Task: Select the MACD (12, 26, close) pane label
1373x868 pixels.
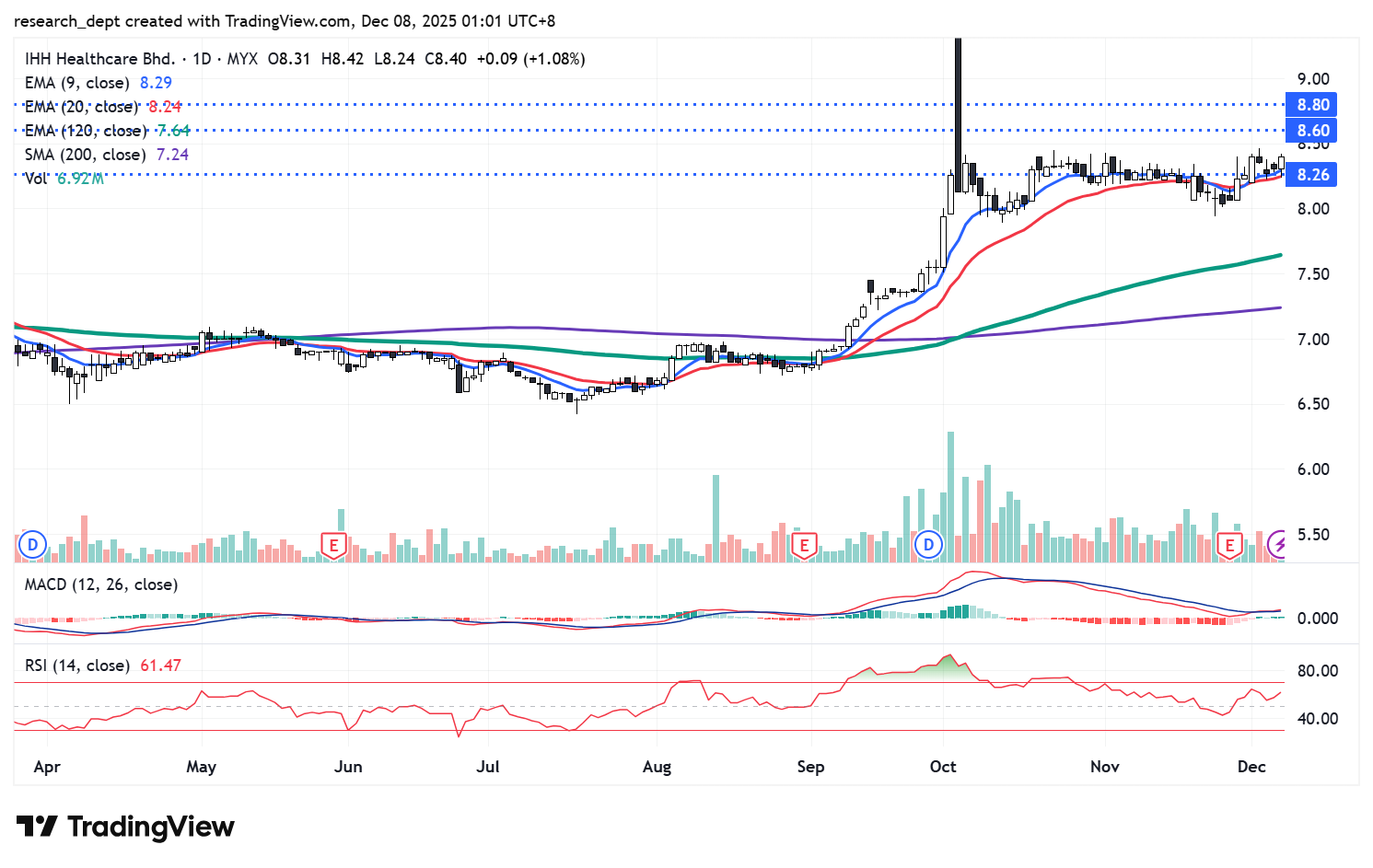Action: [101, 584]
